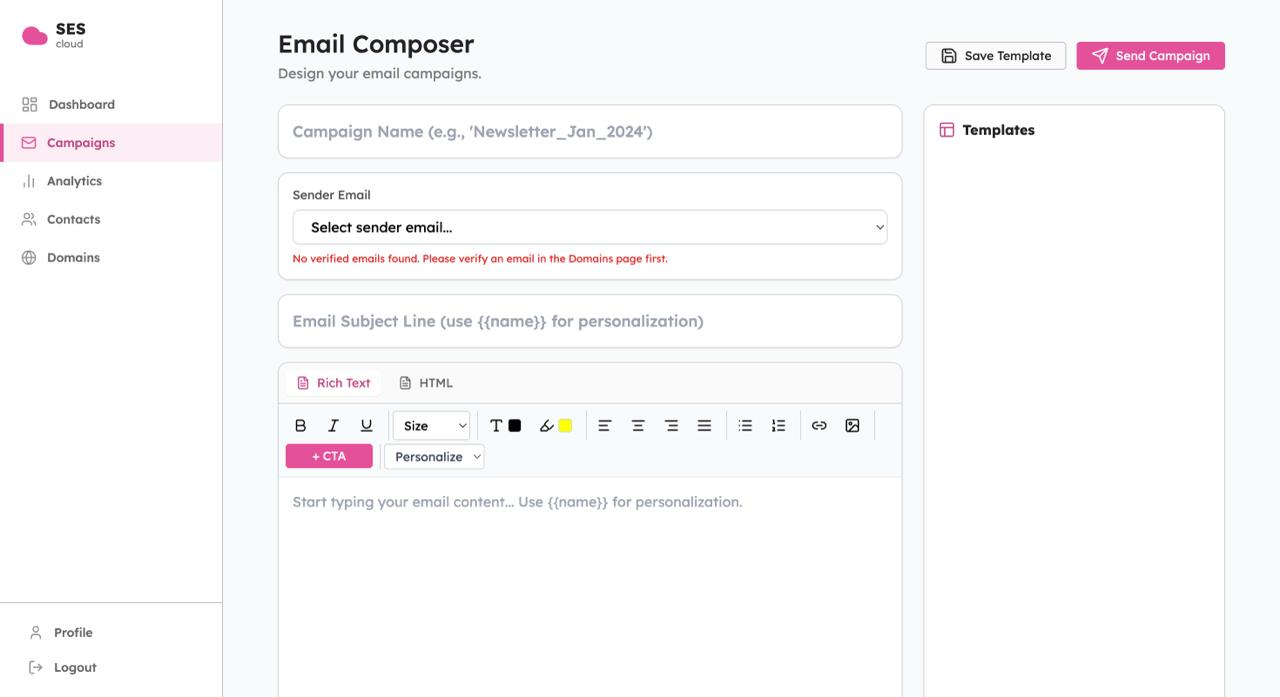Save the current email as a template

(995, 55)
